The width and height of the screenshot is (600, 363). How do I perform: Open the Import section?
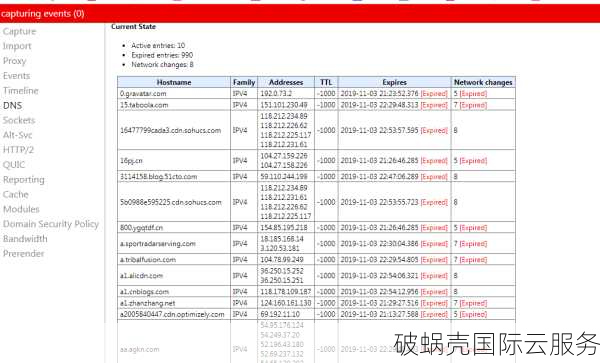coord(17,46)
